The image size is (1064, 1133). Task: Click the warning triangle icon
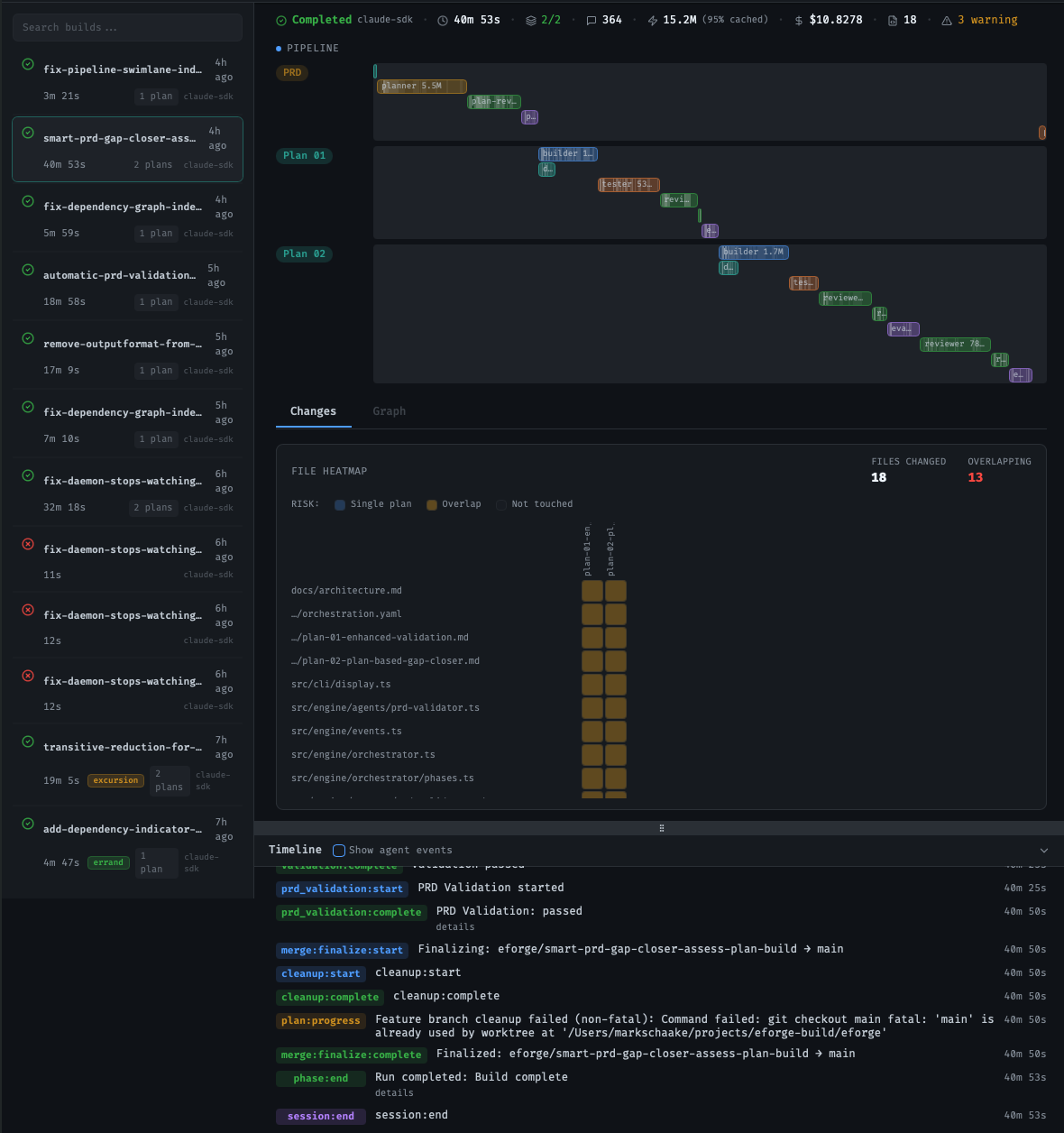pyautogui.click(x=947, y=20)
